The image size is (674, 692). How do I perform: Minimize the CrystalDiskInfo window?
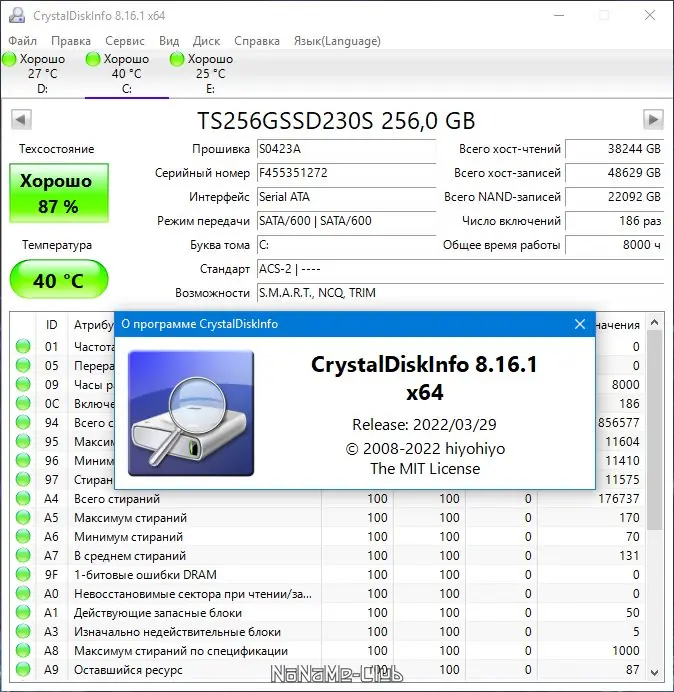tap(559, 15)
